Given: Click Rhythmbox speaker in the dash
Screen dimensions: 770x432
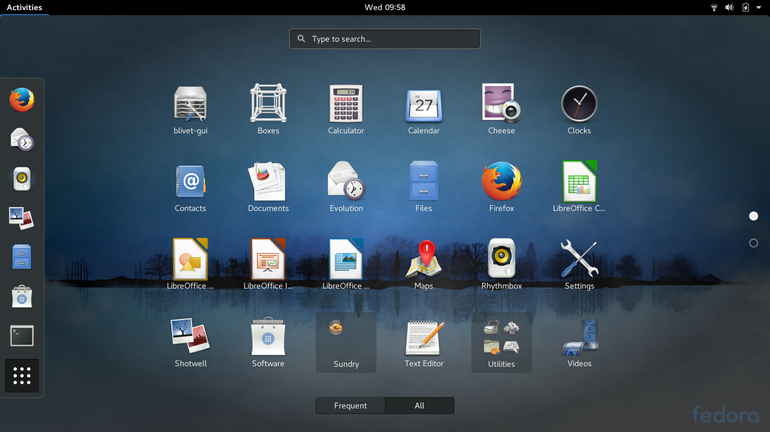Looking at the screenshot, I should tap(22, 179).
